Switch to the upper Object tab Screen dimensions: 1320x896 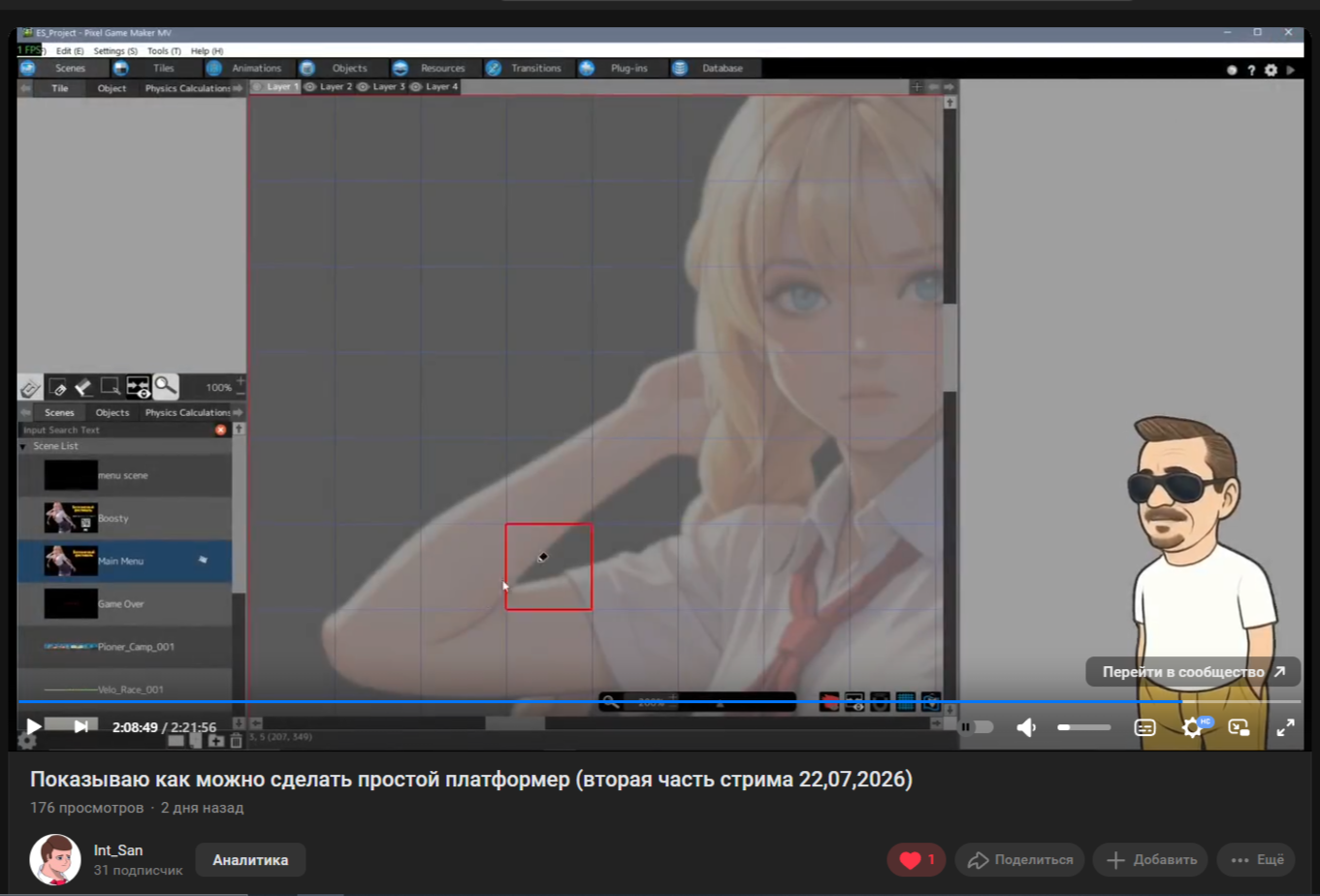pos(112,88)
